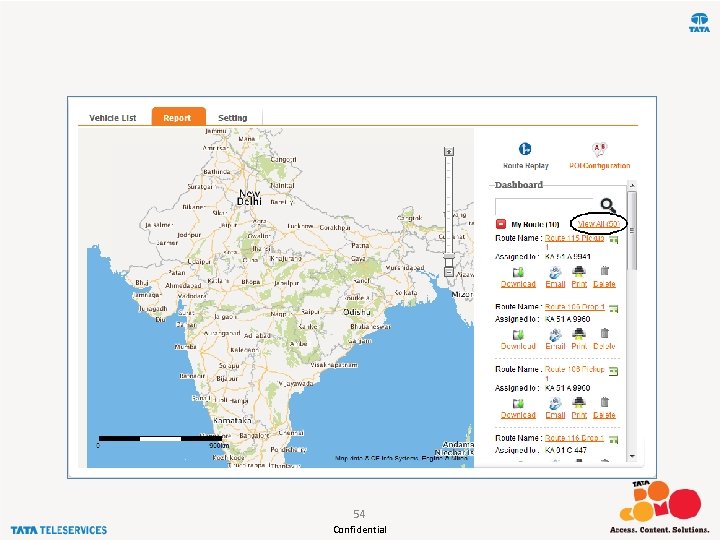
Task: Click email icon for Route 115 Pickup 1
Action: (555, 272)
